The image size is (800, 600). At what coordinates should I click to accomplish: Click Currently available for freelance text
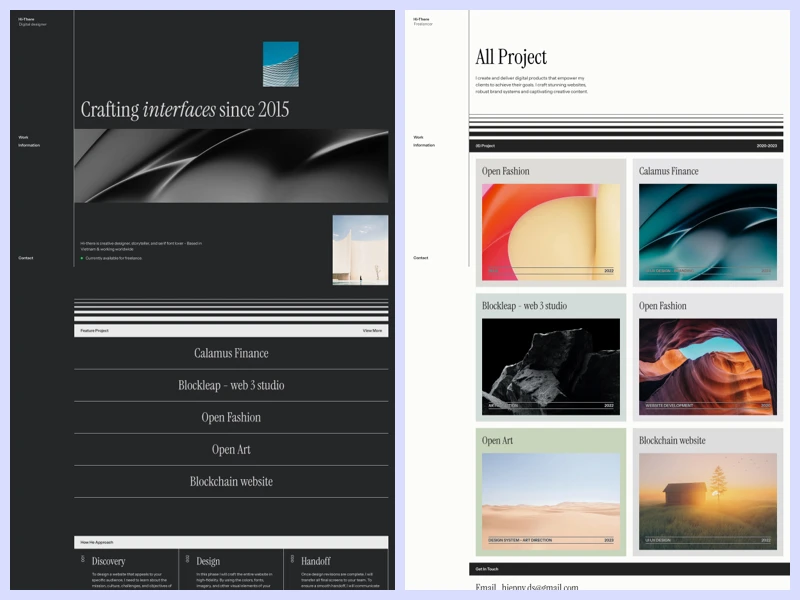(114, 258)
